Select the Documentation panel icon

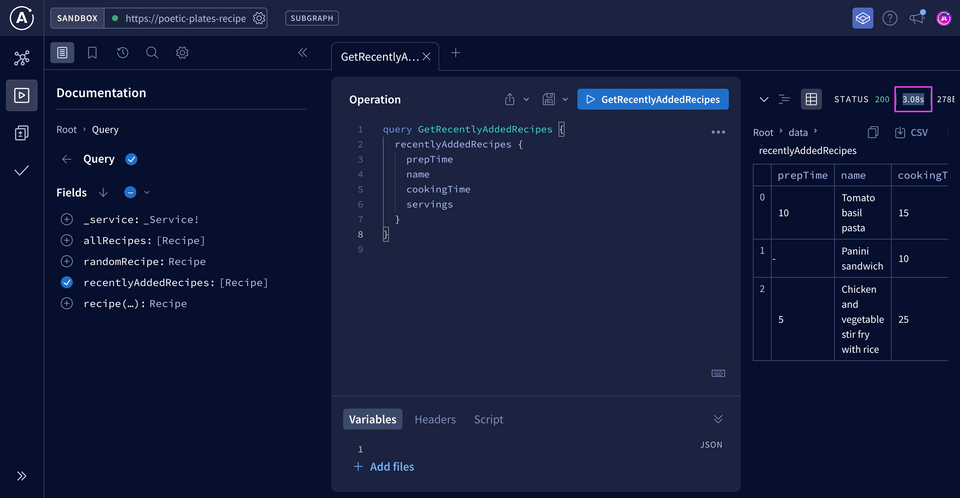62,53
